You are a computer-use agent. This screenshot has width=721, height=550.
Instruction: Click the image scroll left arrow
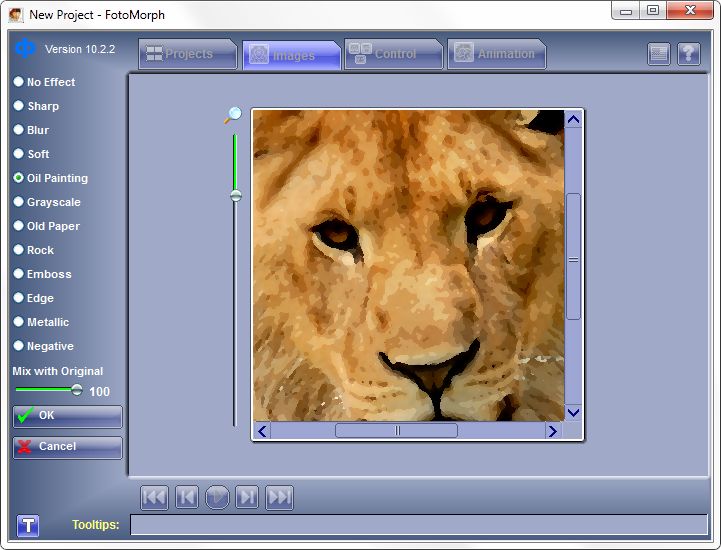[263, 431]
